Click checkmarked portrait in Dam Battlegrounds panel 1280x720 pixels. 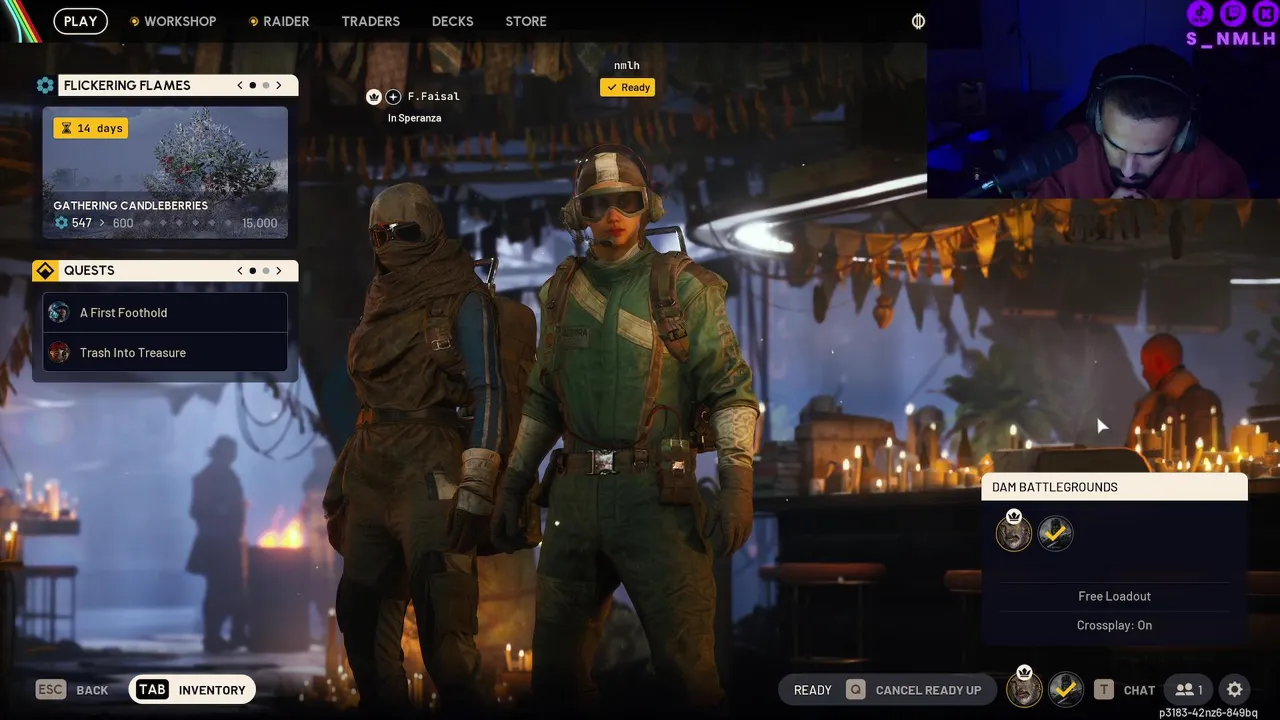(1055, 533)
